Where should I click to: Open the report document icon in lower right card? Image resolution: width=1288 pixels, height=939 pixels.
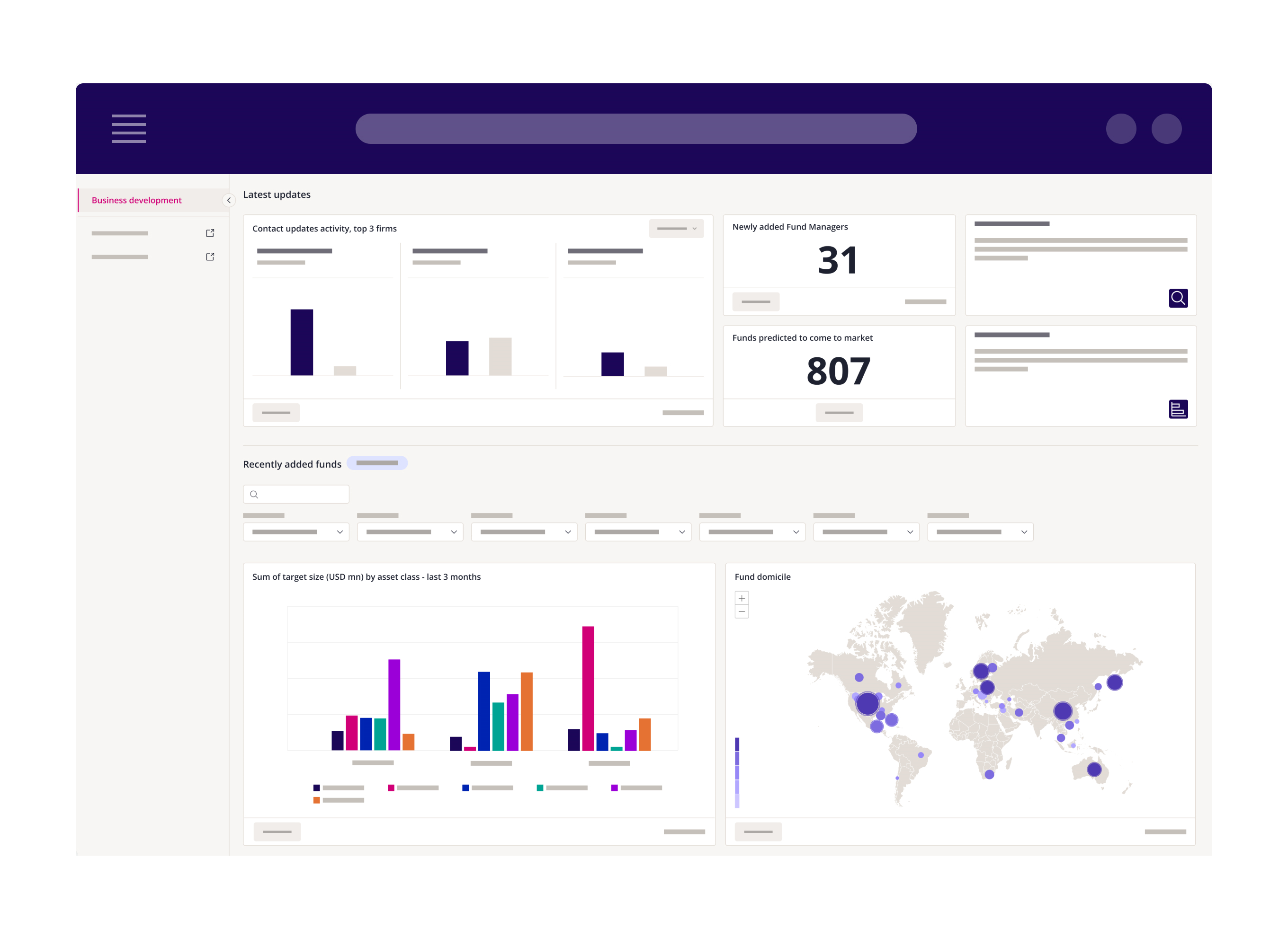1179,409
